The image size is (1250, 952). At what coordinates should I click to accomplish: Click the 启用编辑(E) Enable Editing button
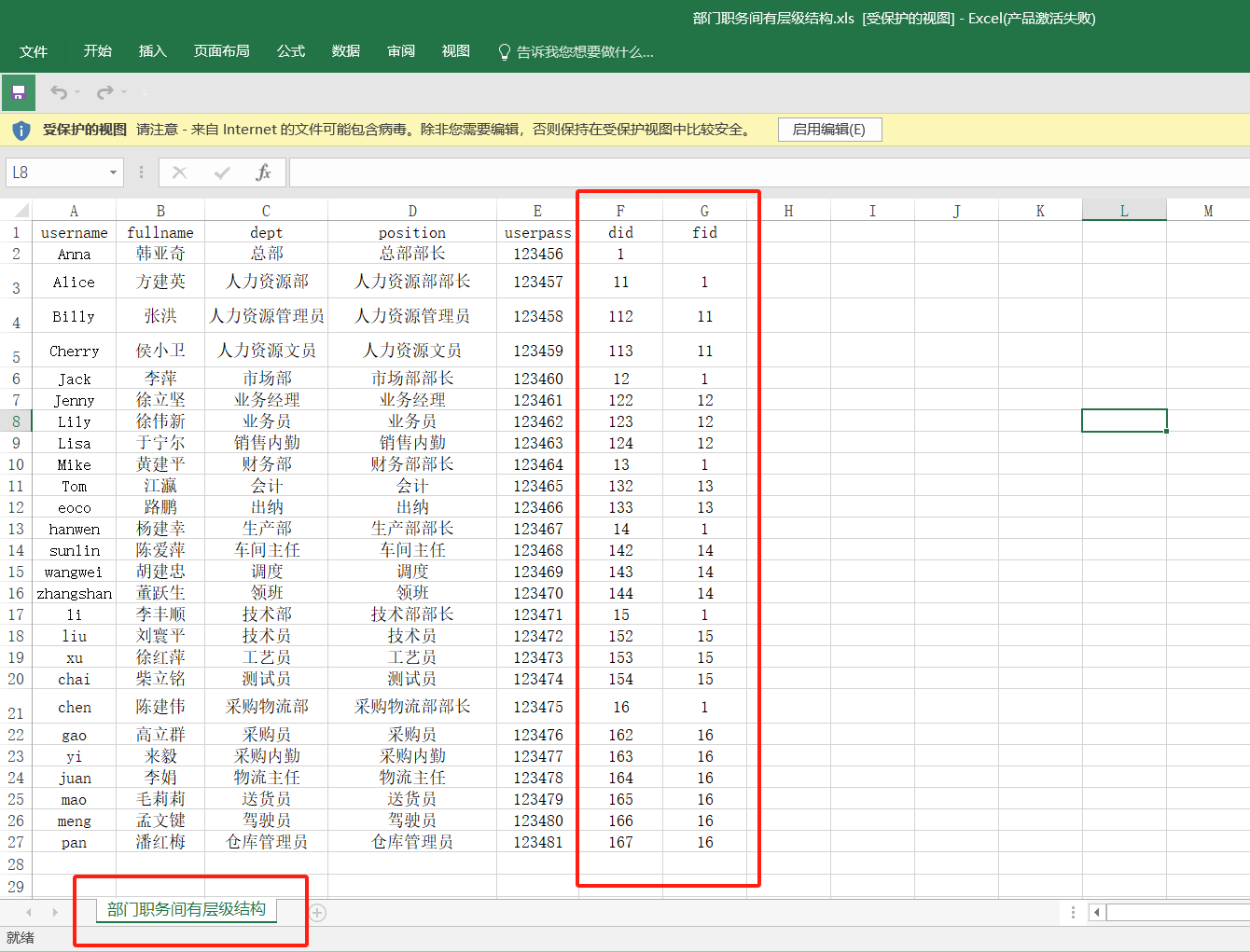coord(829,130)
